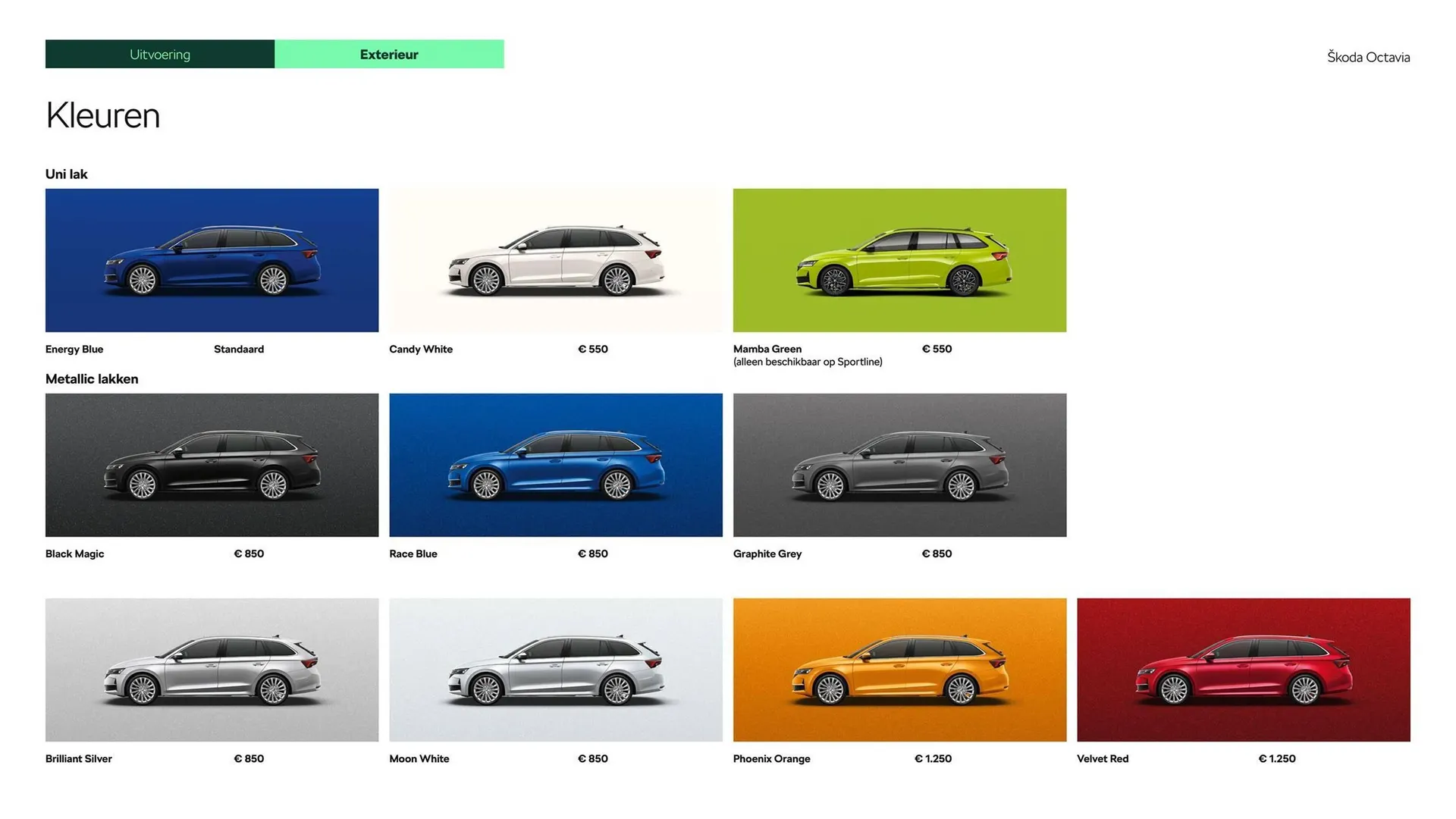Click the € 550 price under Candy White
Image resolution: width=1456 pixels, height=819 pixels.
coord(593,349)
